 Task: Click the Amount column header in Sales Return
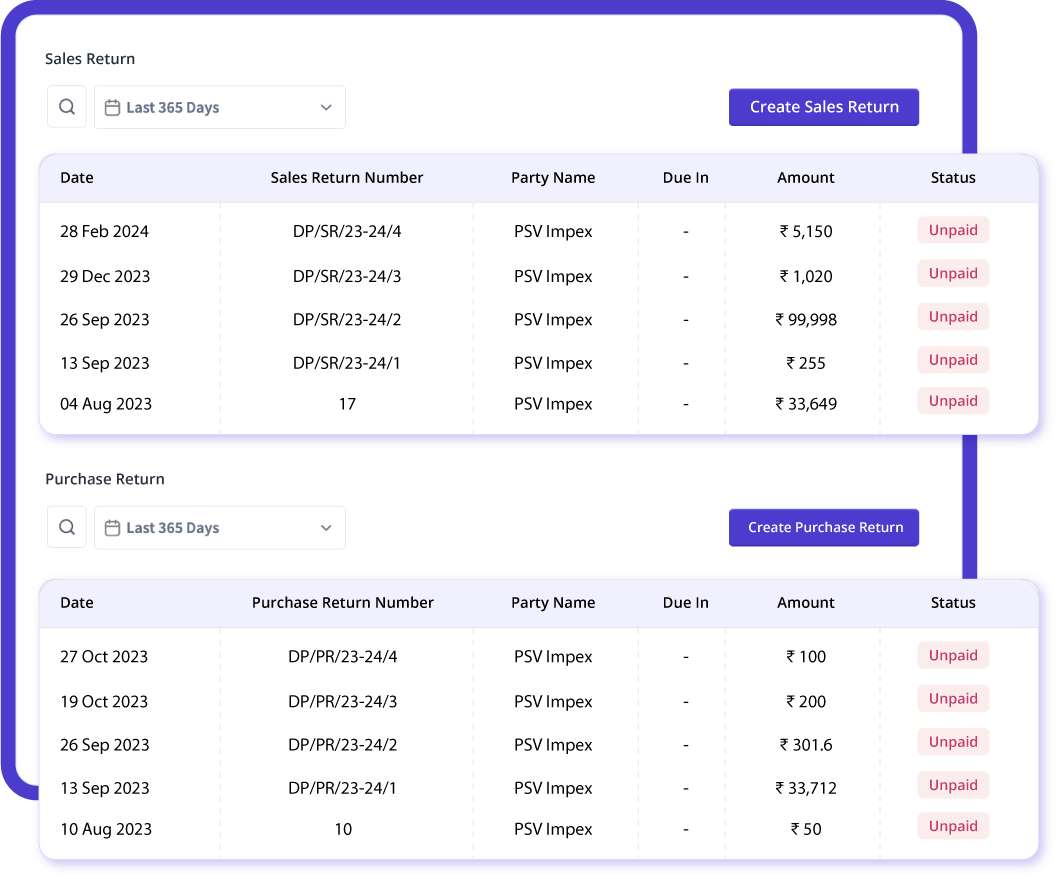(805, 177)
